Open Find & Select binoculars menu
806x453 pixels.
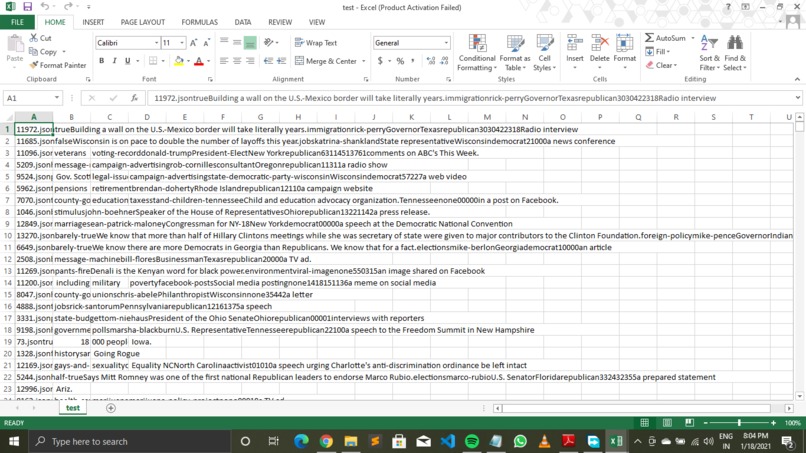[735, 53]
